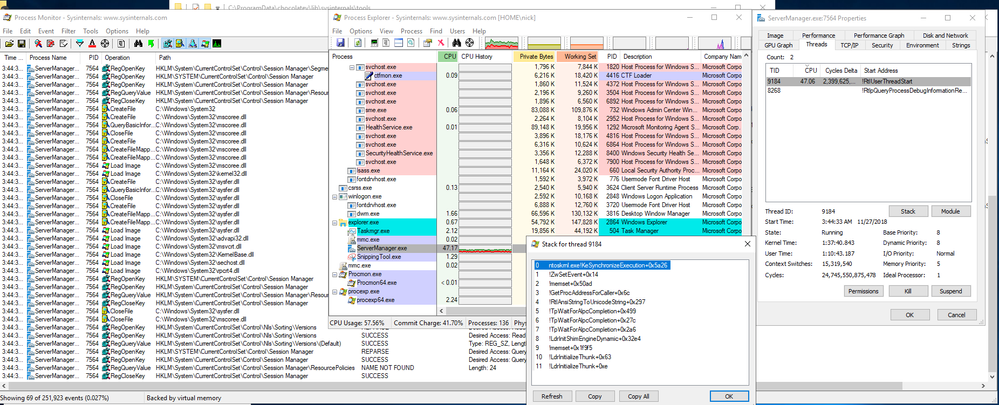Viewport: 999px width, 405px height.
Task: Click the Save icon in Process Monitor toolbar
Action: 21,44
